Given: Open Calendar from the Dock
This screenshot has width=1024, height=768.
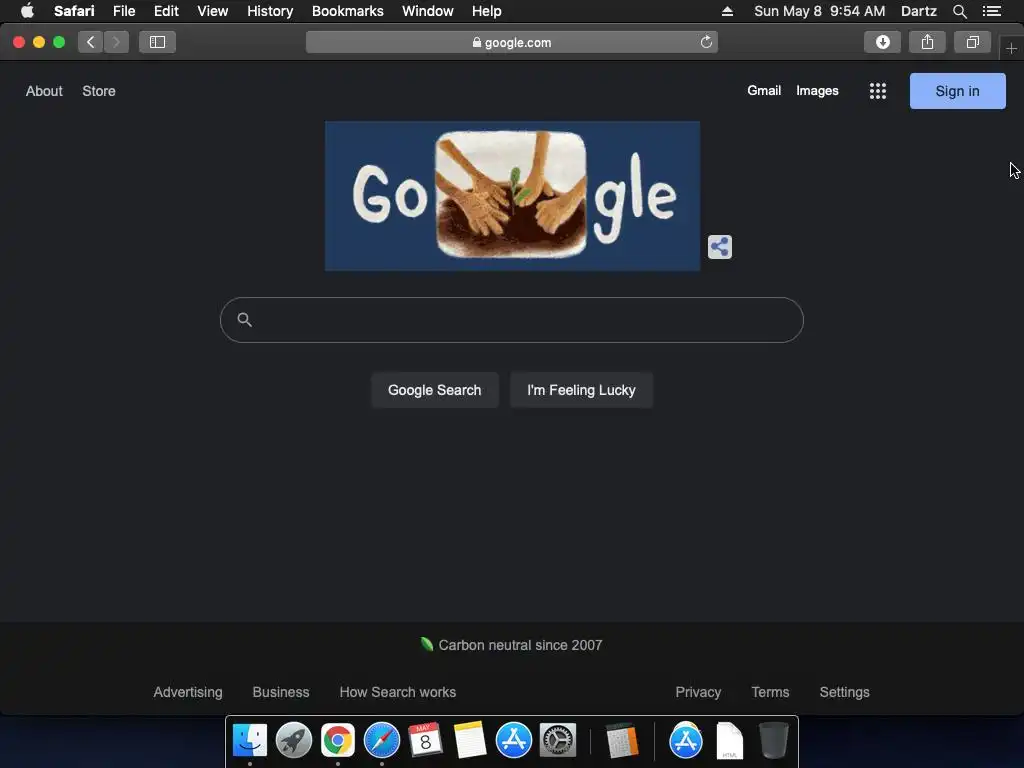Looking at the screenshot, I should (x=425, y=740).
